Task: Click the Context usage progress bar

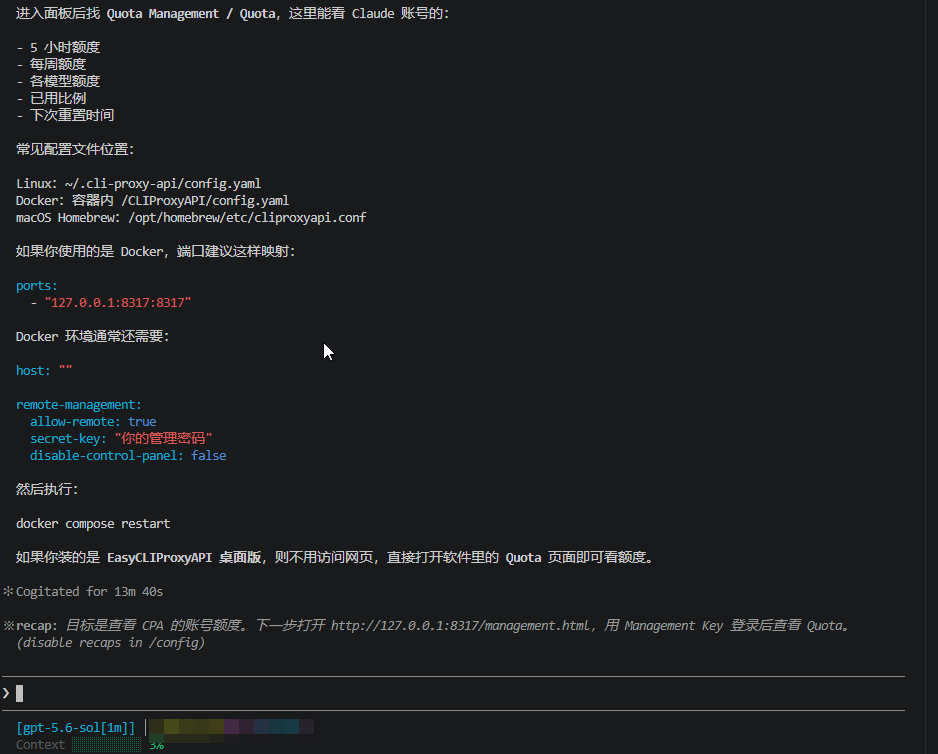Action: (106, 745)
